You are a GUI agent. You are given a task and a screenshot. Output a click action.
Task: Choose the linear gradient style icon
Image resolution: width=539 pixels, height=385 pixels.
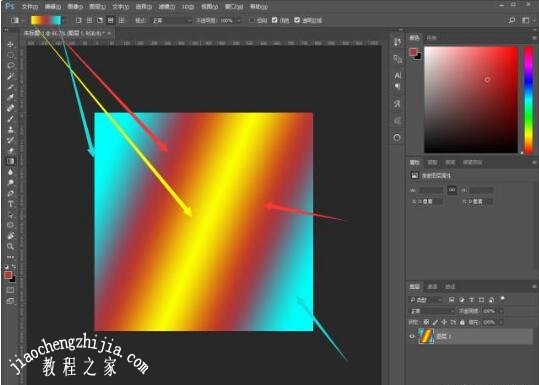point(79,21)
